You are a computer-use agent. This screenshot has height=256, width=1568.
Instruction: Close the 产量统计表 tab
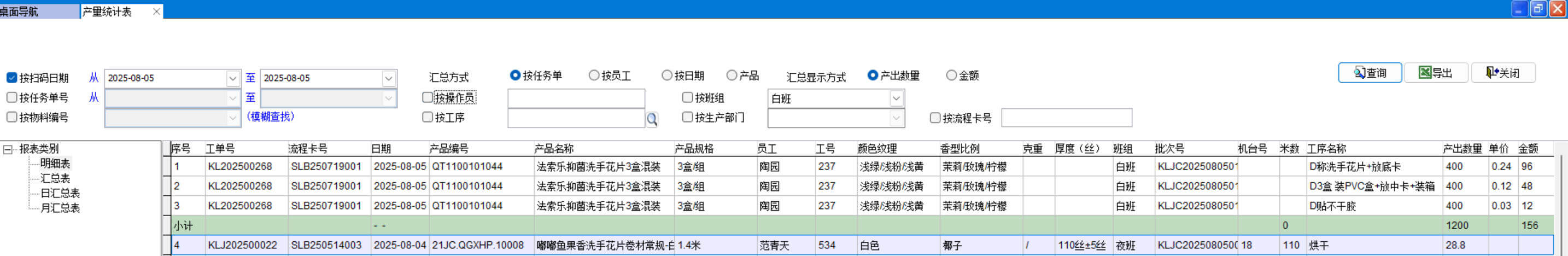pyautogui.click(x=156, y=11)
